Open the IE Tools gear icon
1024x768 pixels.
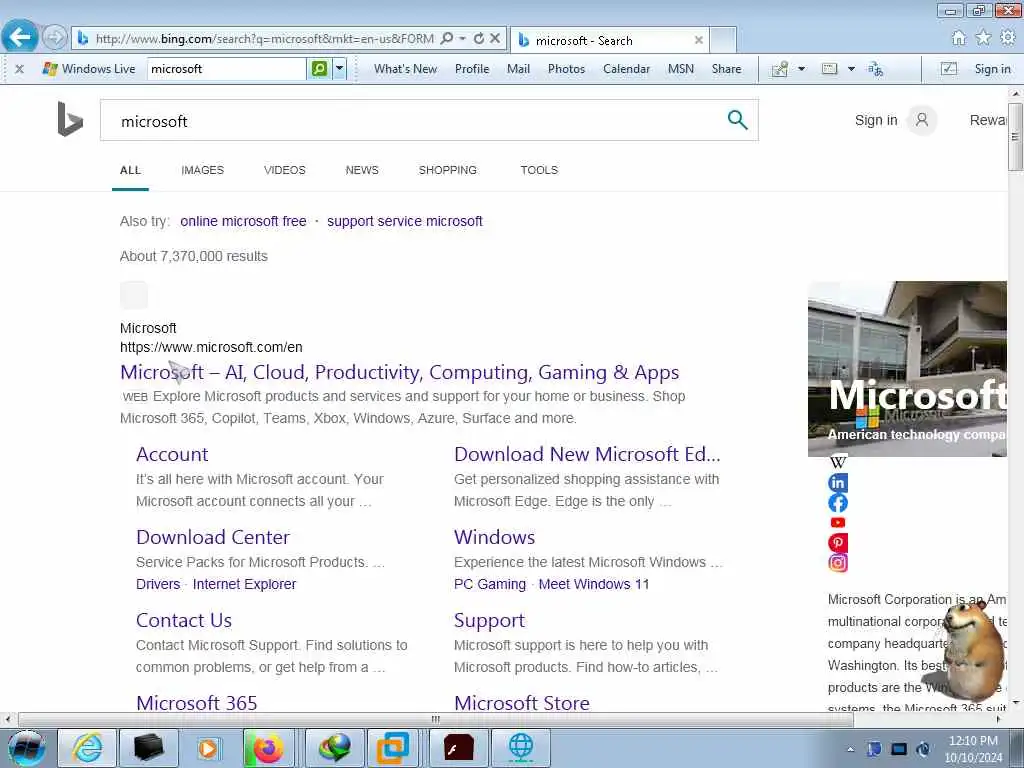coord(1008,38)
